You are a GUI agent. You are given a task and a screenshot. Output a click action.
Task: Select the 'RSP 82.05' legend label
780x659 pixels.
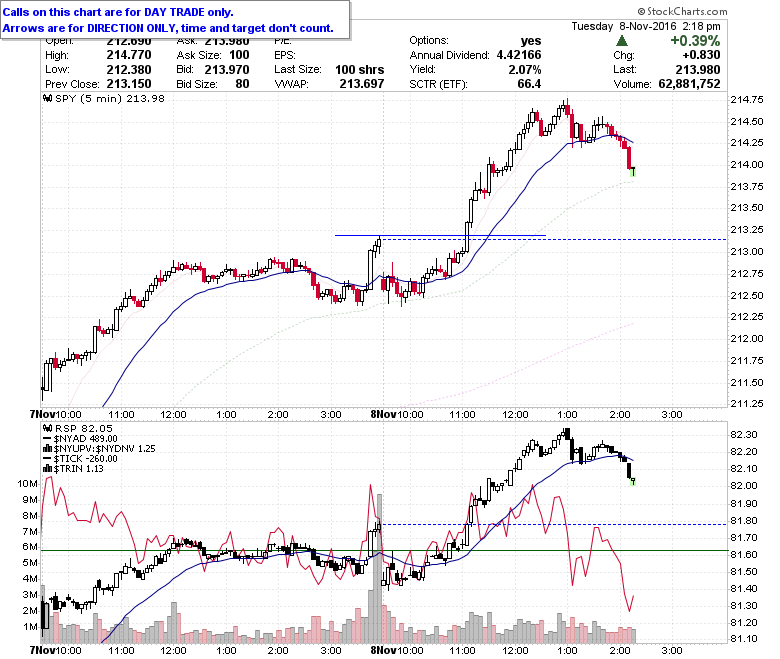(84, 428)
